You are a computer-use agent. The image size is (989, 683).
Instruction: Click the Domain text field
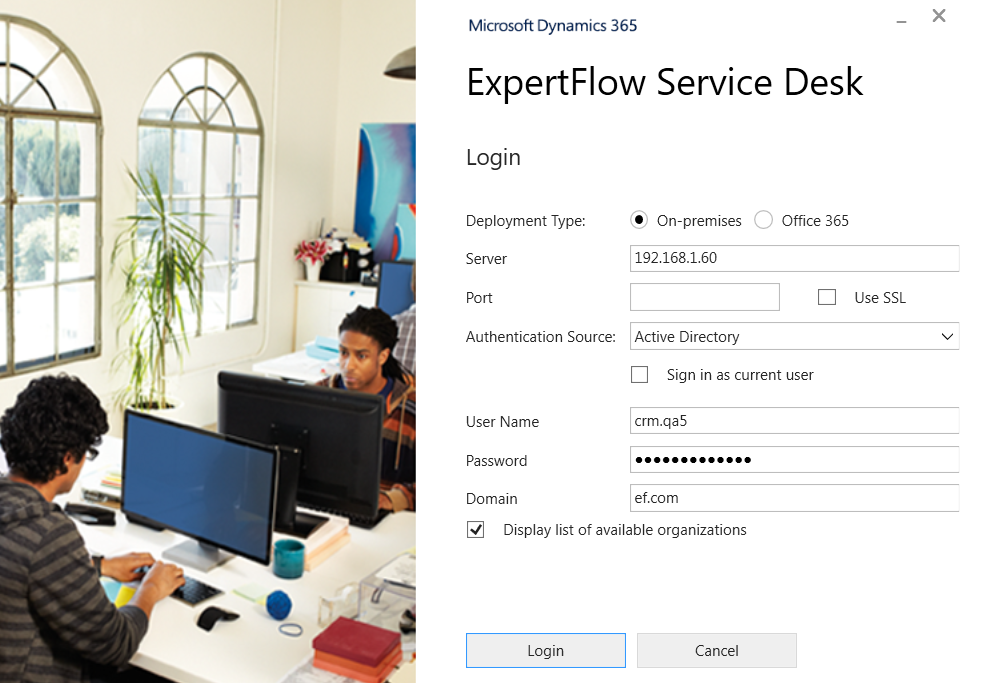pos(794,498)
